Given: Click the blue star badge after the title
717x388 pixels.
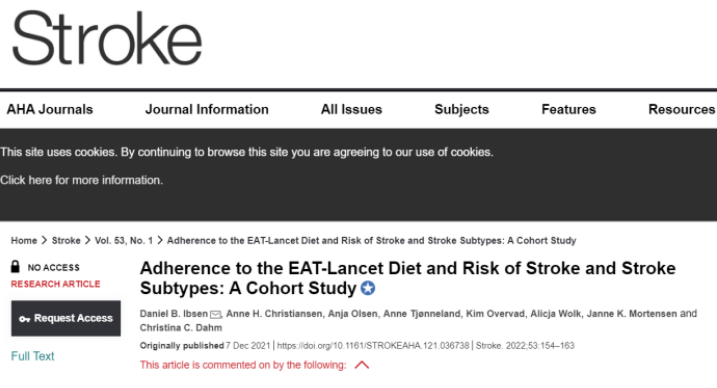Looking at the screenshot, I should 368,288.
